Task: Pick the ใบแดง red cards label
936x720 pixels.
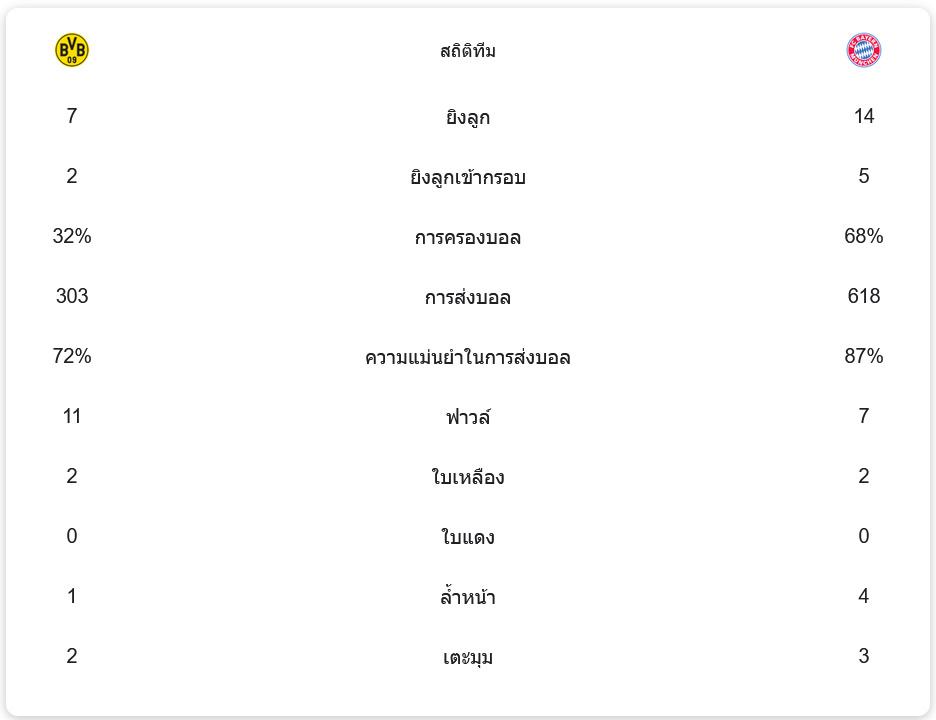Action: tap(468, 537)
